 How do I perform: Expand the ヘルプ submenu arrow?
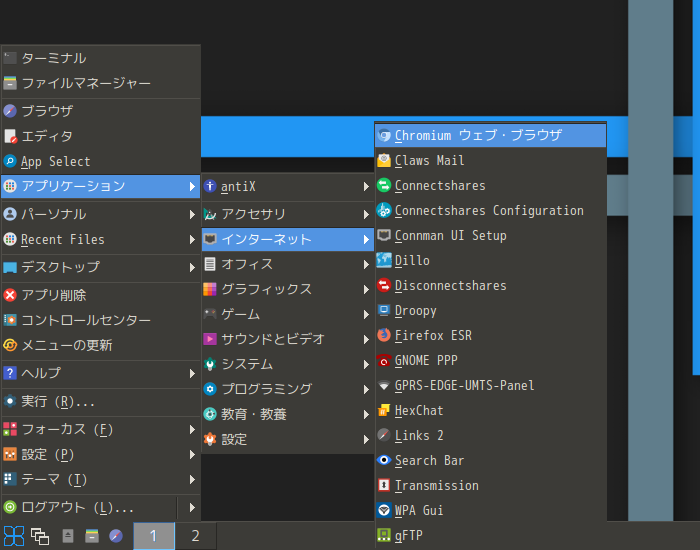(x=192, y=373)
